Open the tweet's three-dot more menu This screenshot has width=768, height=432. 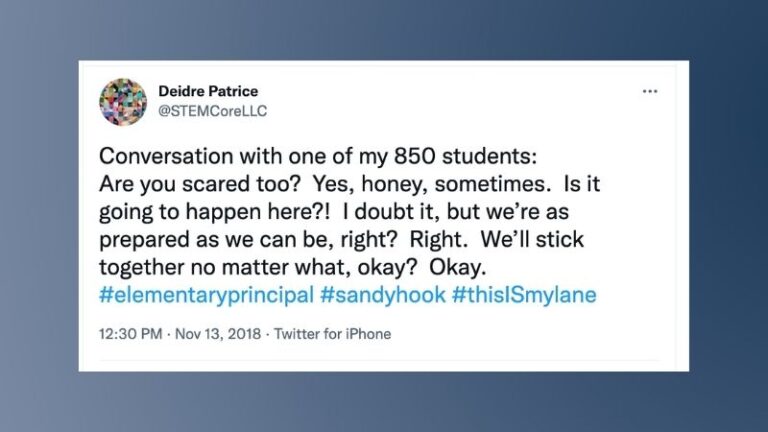(x=650, y=91)
